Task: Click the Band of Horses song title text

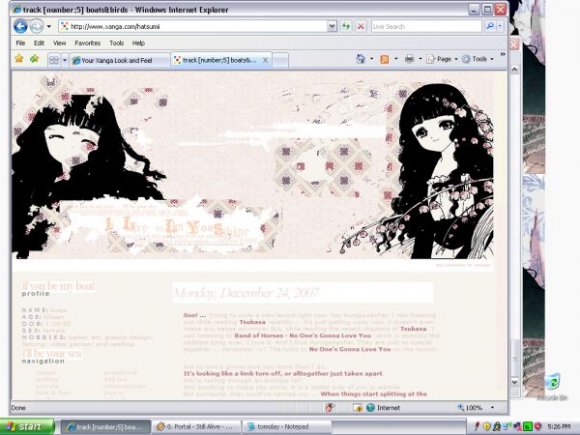Action: [303, 336]
